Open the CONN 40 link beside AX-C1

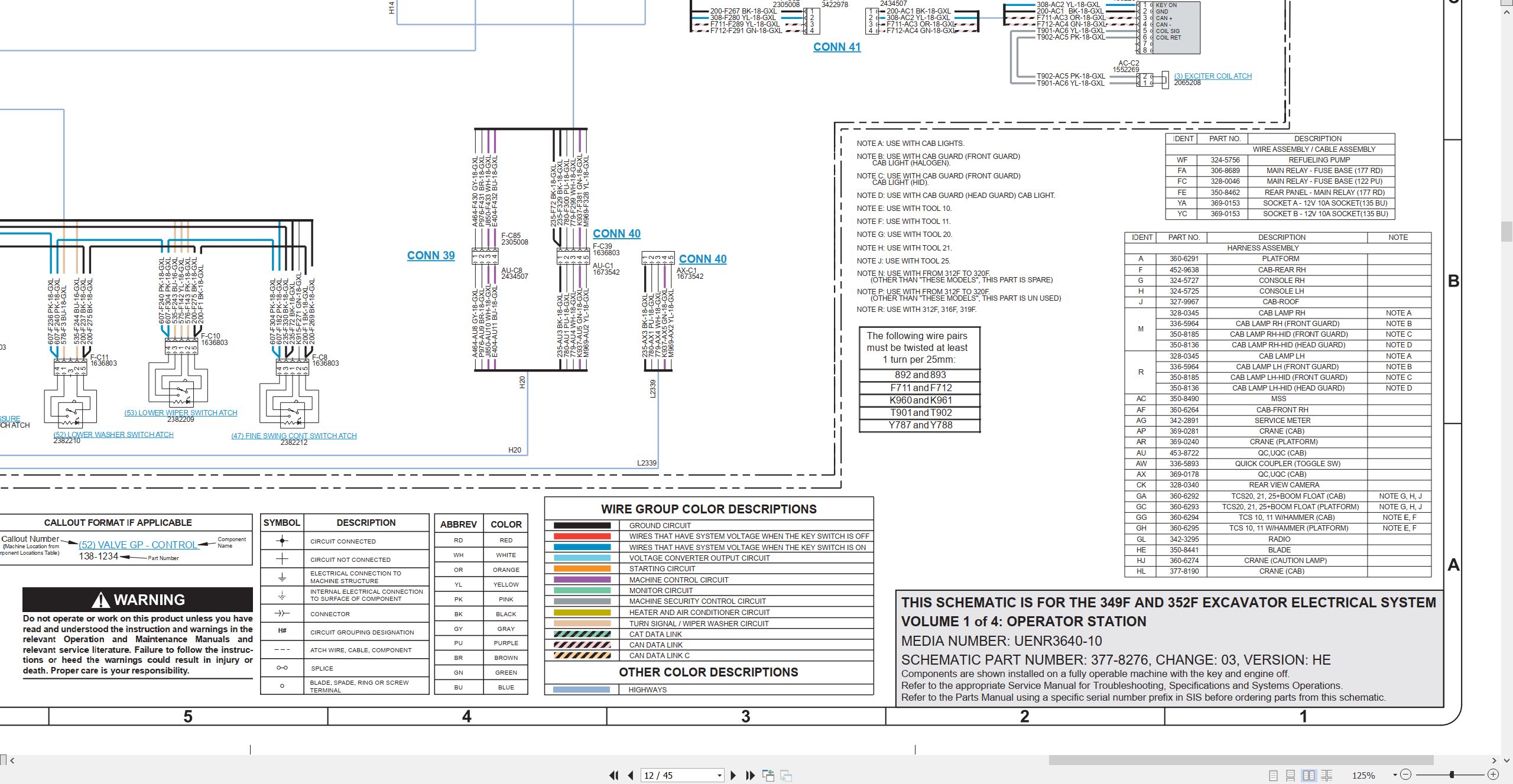[x=703, y=259]
